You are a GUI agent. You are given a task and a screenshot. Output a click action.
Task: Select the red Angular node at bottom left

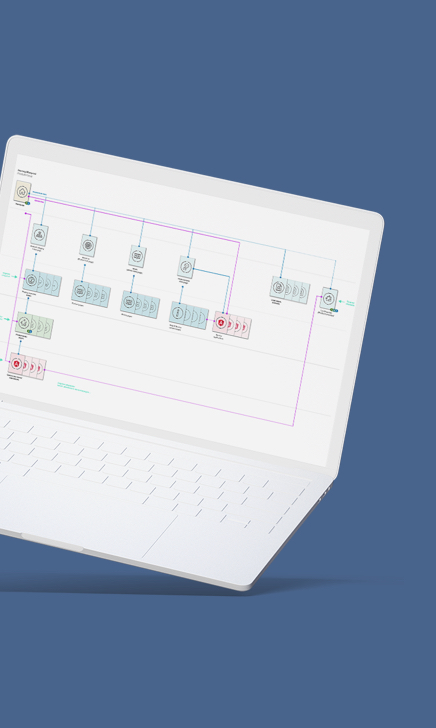pos(17,363)
